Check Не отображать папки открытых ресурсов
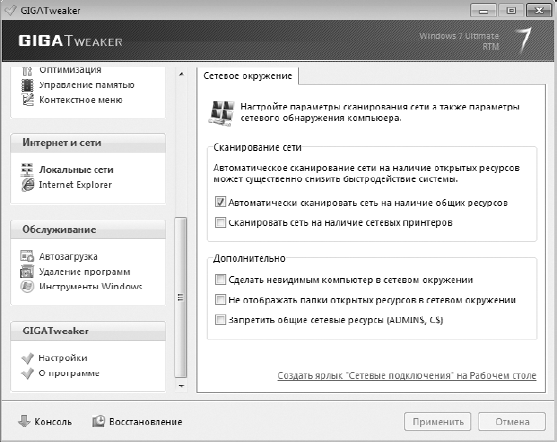The image size is (558, 443). point(220,300)
